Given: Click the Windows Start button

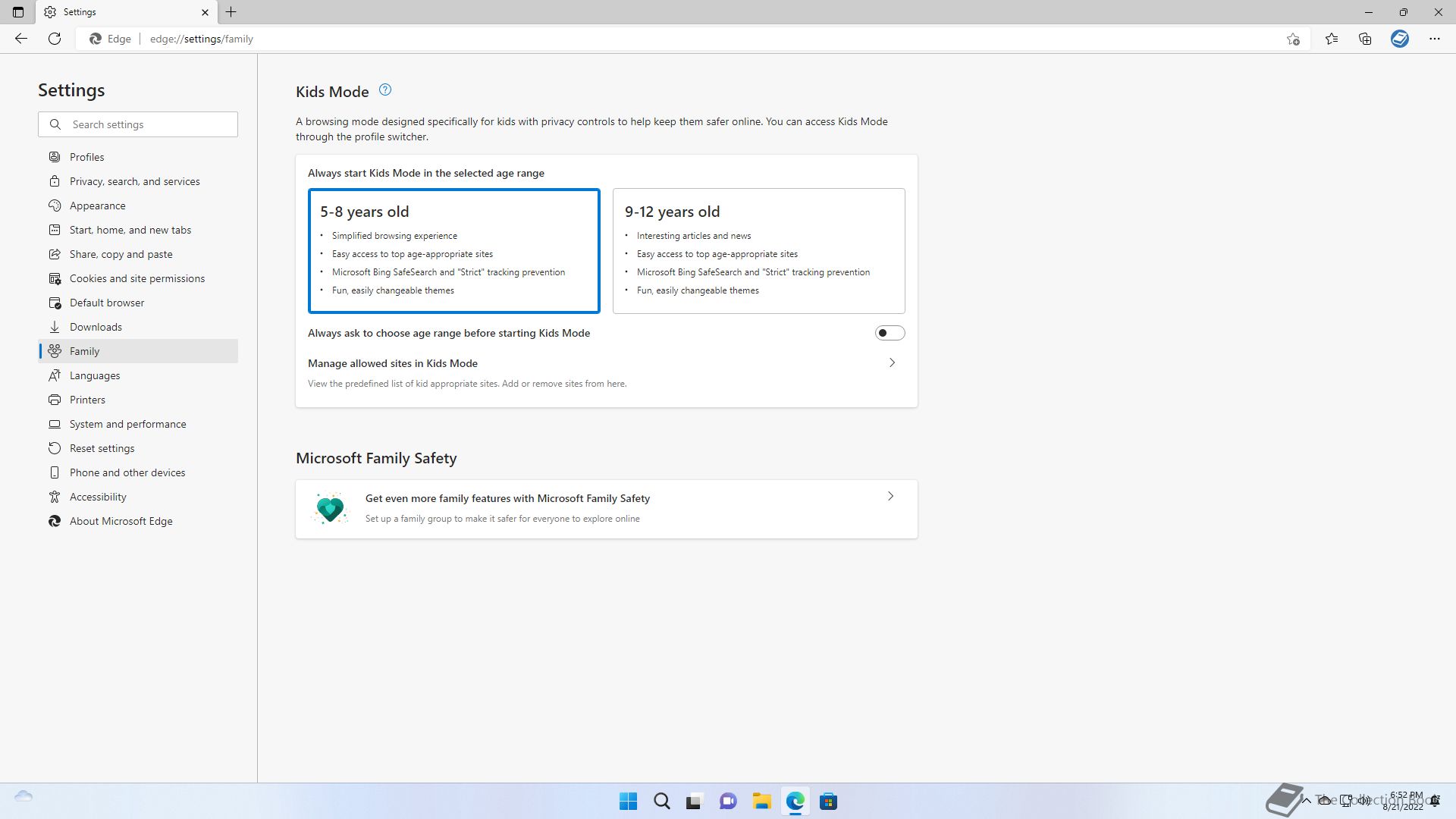Looking at the screenshot, I should coord(629,802).
